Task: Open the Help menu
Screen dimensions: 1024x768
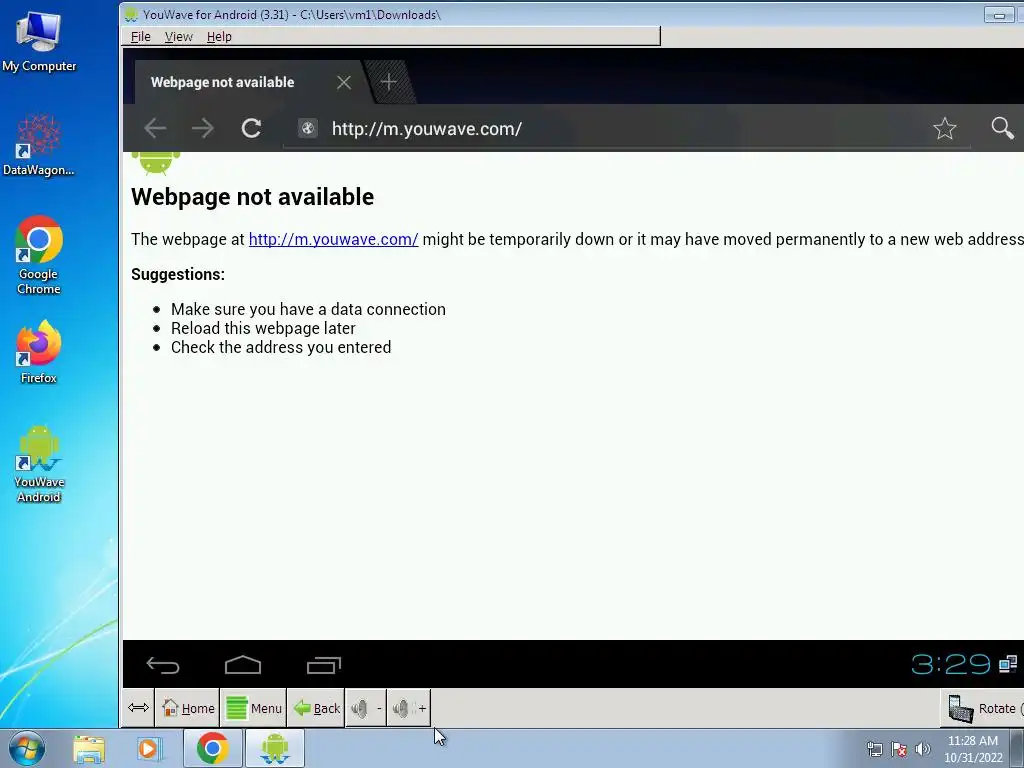Action: tap(219, 37)
